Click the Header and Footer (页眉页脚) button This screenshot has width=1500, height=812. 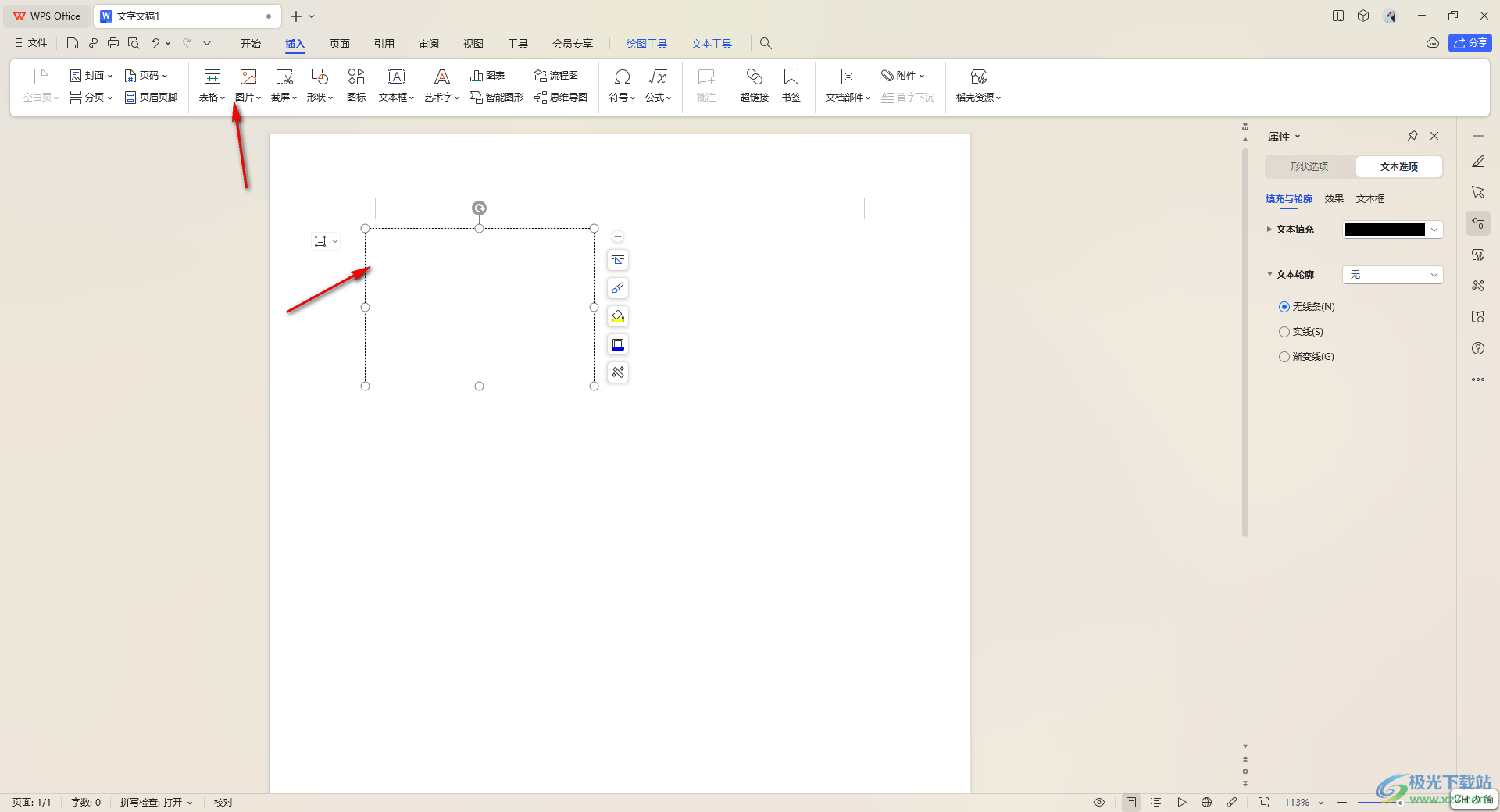click(x=151, y=98)
